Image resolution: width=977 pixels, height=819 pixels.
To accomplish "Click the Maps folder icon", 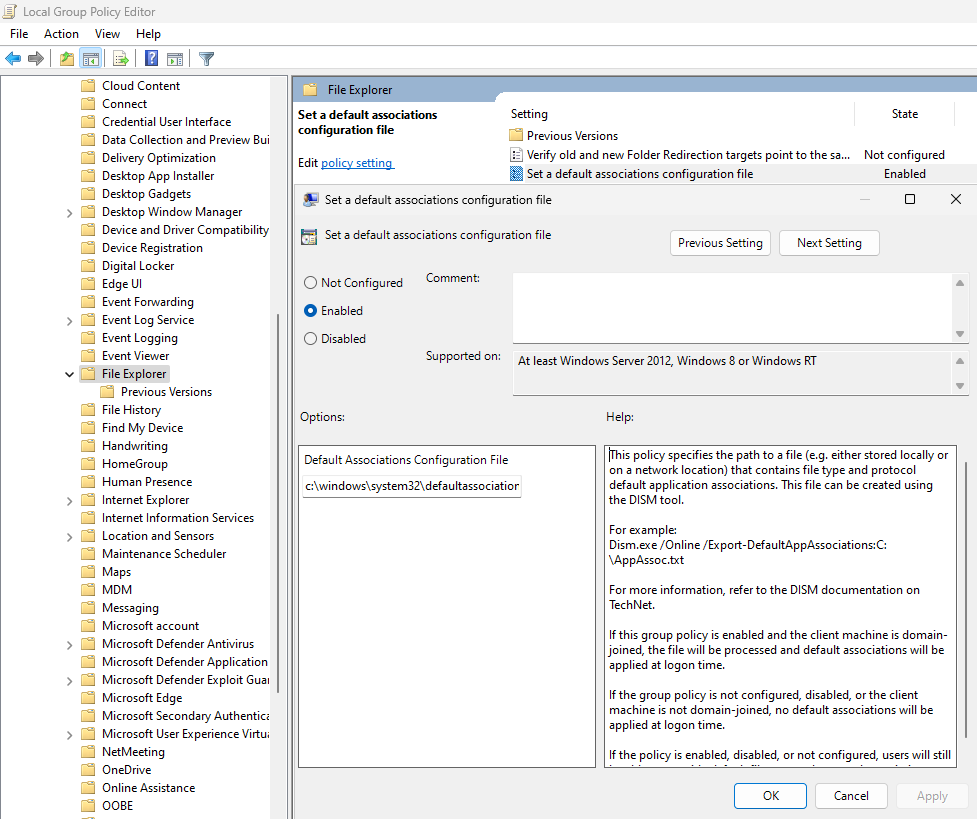I will 88,572.
